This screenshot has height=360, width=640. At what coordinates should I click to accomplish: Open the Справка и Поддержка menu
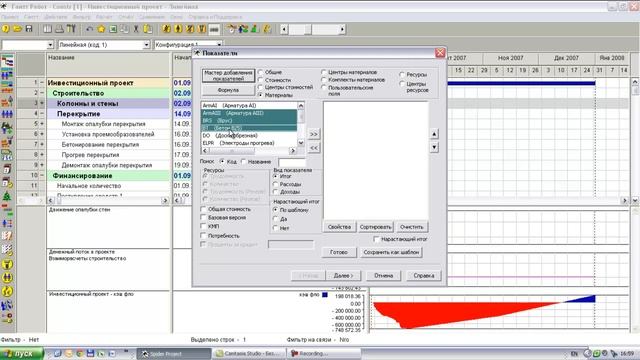pos(215,17)
